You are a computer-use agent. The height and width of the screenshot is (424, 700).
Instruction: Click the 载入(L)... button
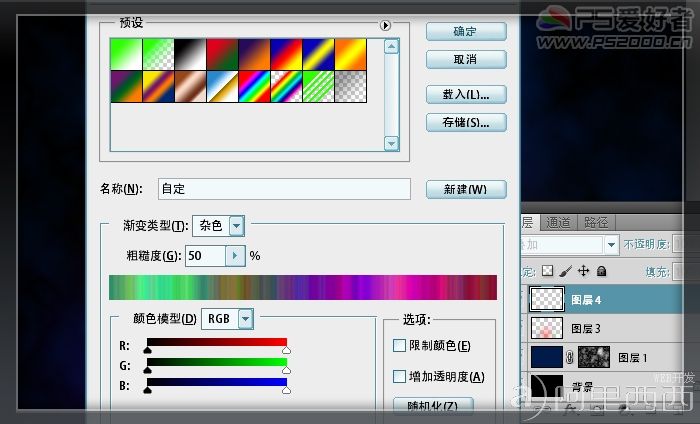pyautogui.click(x=466, y=95)
